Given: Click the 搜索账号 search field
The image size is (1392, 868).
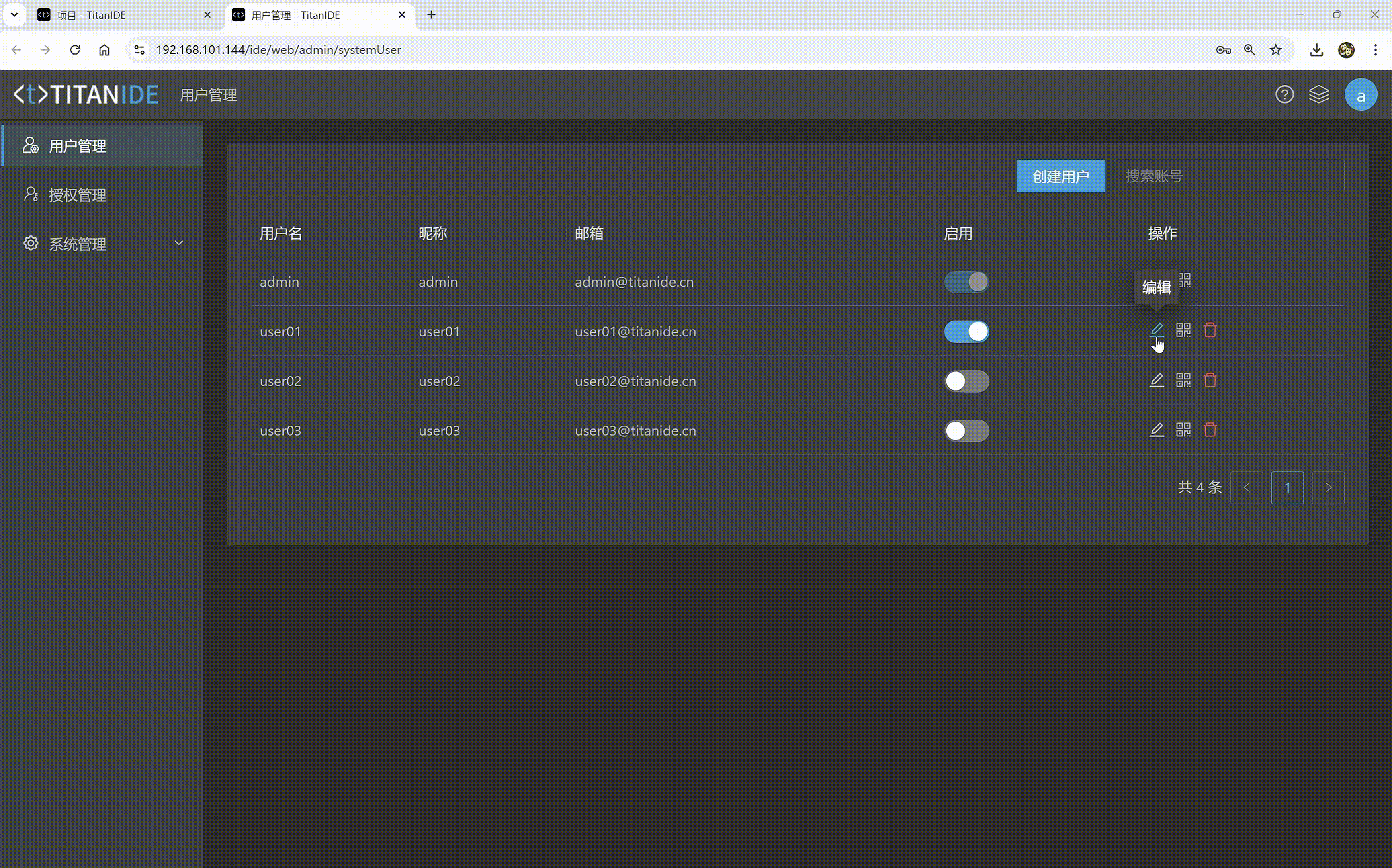Looking at the screenshot, I should tap(1228, 176).
